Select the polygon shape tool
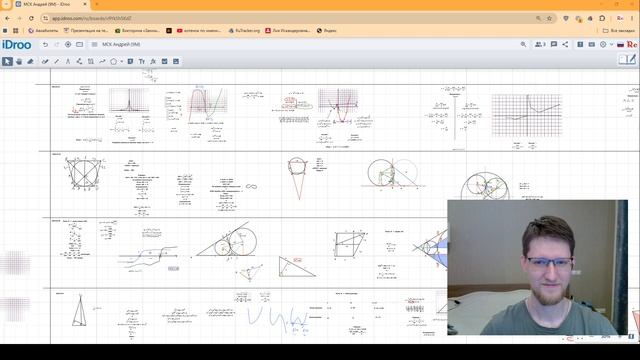This screenshot has height=360, width=640. (113, 61)
